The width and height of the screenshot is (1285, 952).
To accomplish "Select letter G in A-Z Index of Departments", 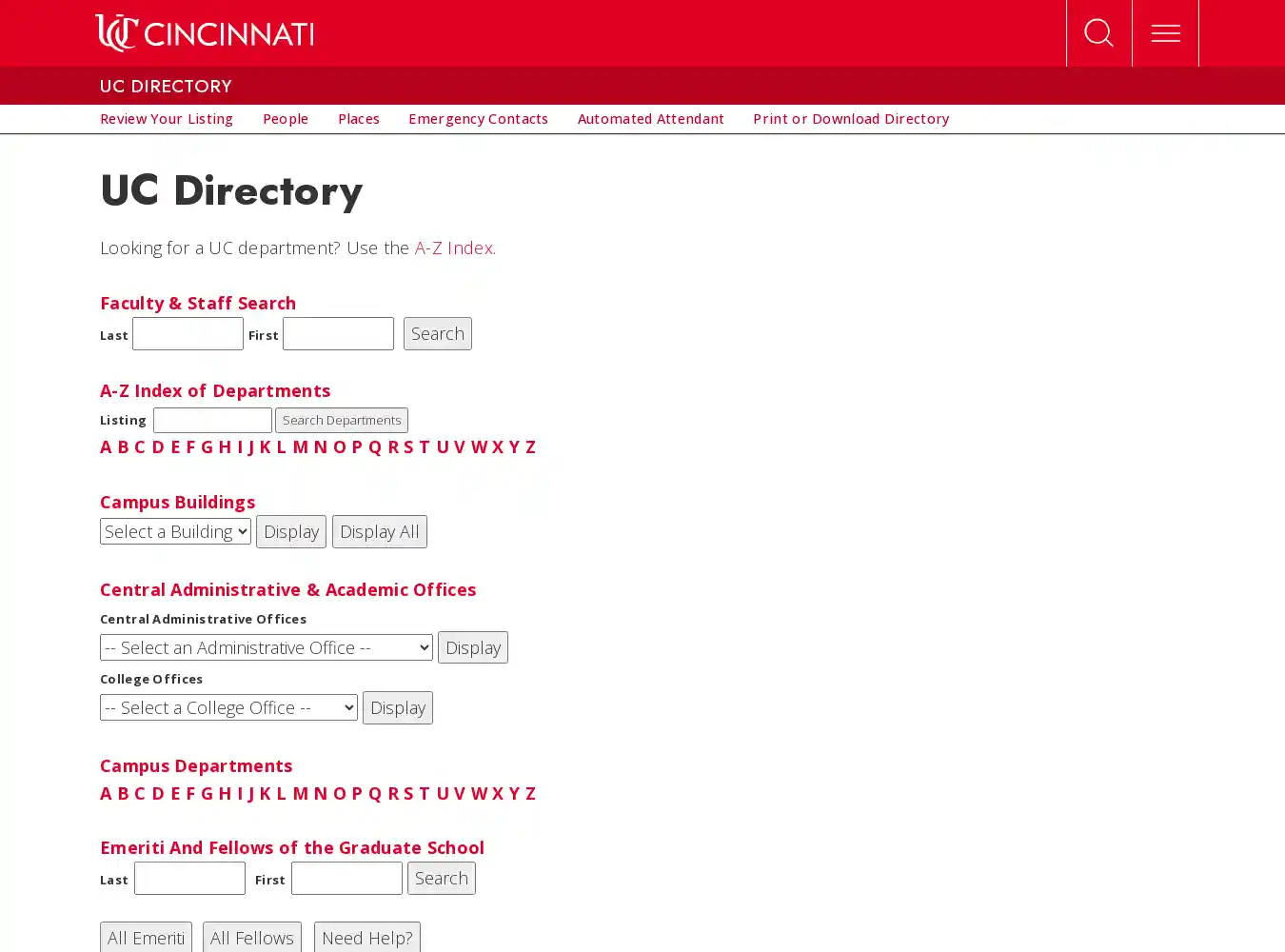I will [207, 446].
